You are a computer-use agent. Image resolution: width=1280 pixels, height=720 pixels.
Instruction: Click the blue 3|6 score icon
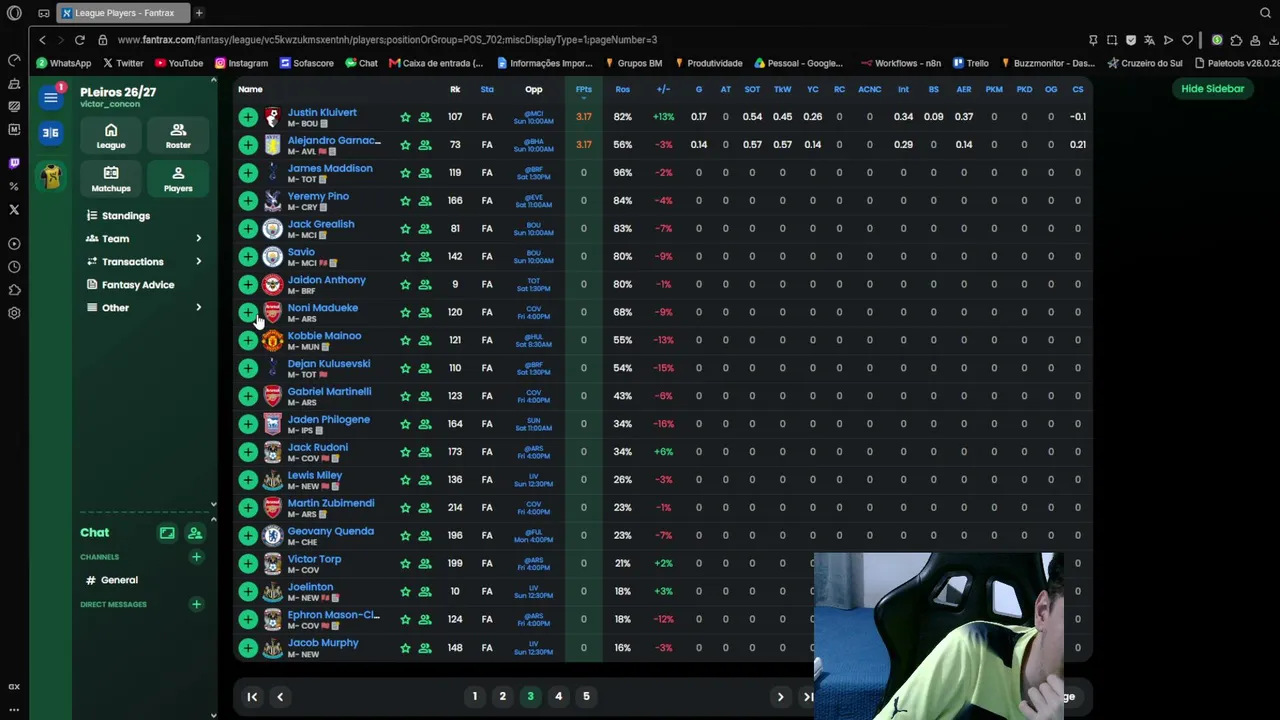click(51, 133)
